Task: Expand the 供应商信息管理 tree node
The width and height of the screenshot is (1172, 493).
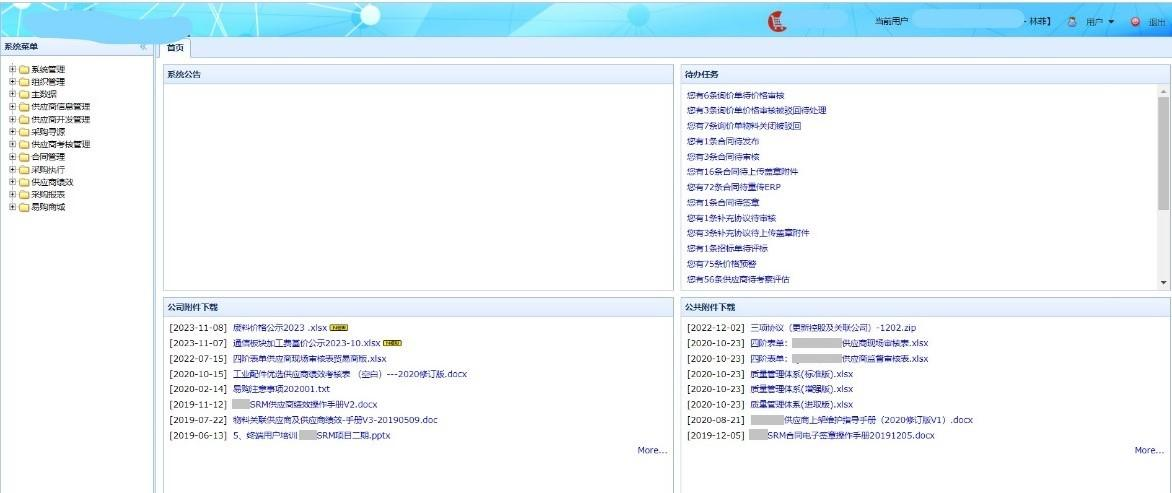Action: tap(11, 107)
